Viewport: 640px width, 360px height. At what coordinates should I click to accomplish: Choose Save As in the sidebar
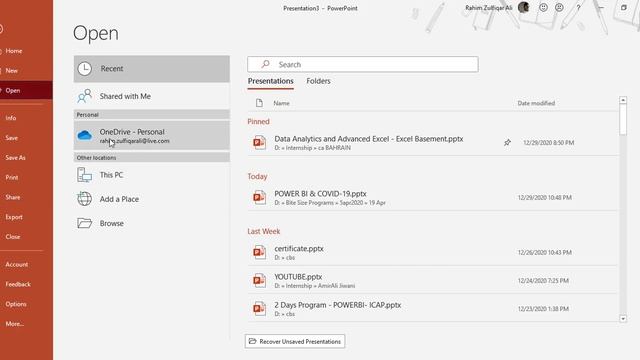tap(16, 158)
